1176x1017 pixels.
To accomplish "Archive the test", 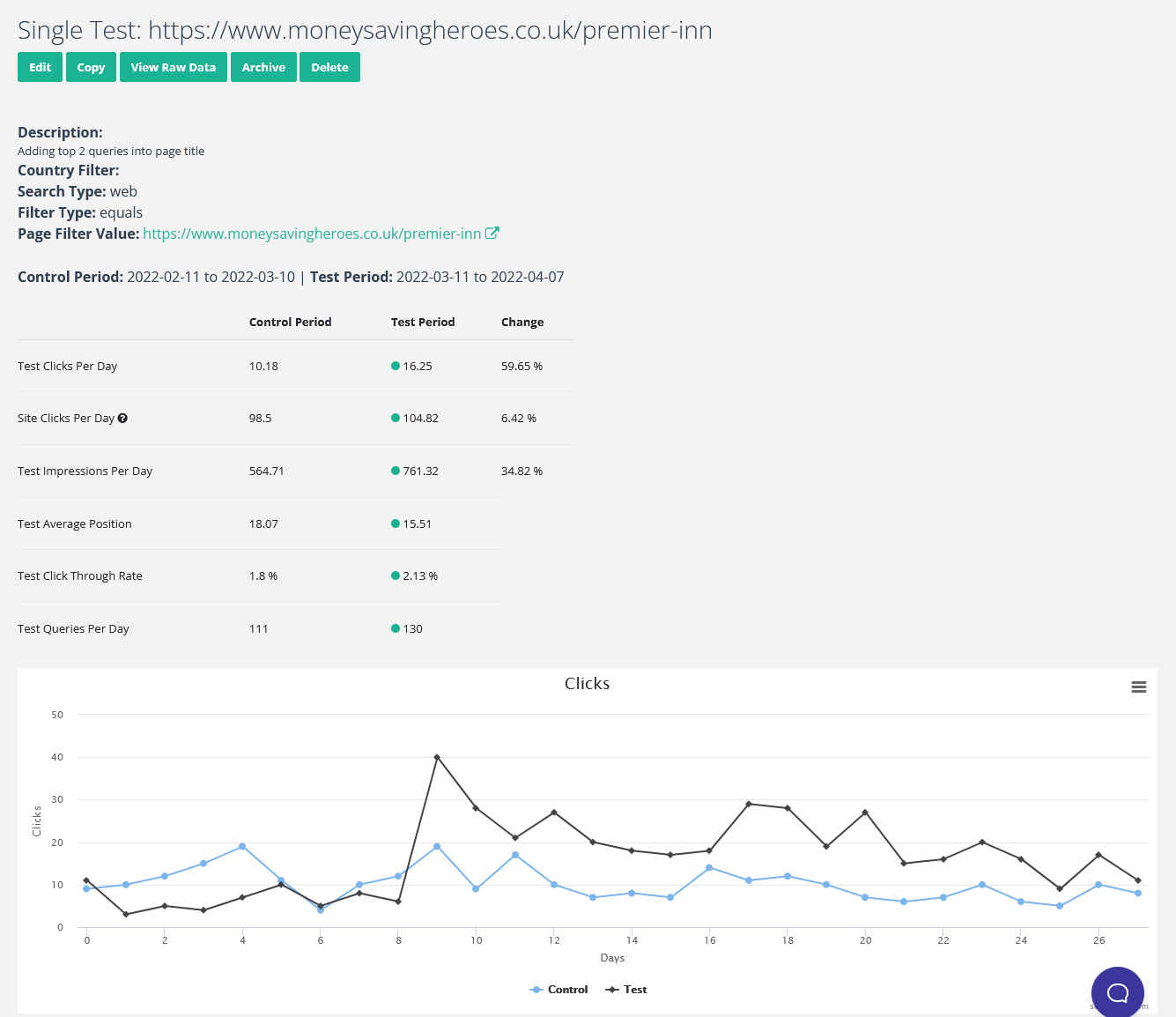I will click(x=263, y=67).
